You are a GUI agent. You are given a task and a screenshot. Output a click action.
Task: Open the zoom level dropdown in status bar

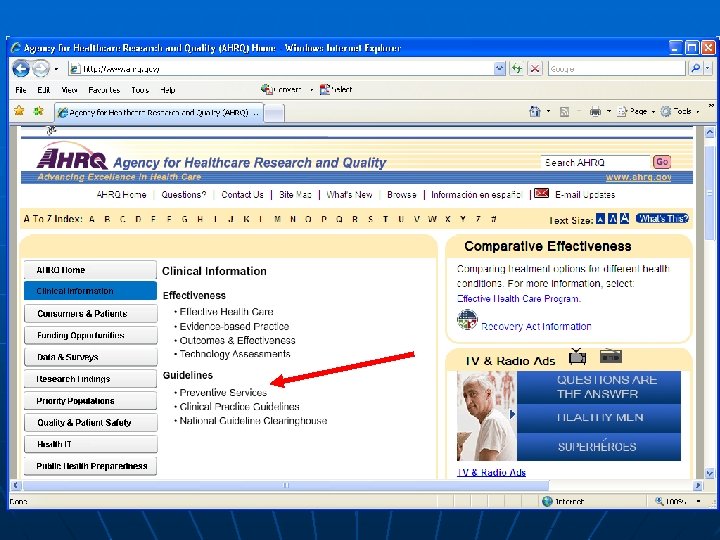[x=698, y=501]
